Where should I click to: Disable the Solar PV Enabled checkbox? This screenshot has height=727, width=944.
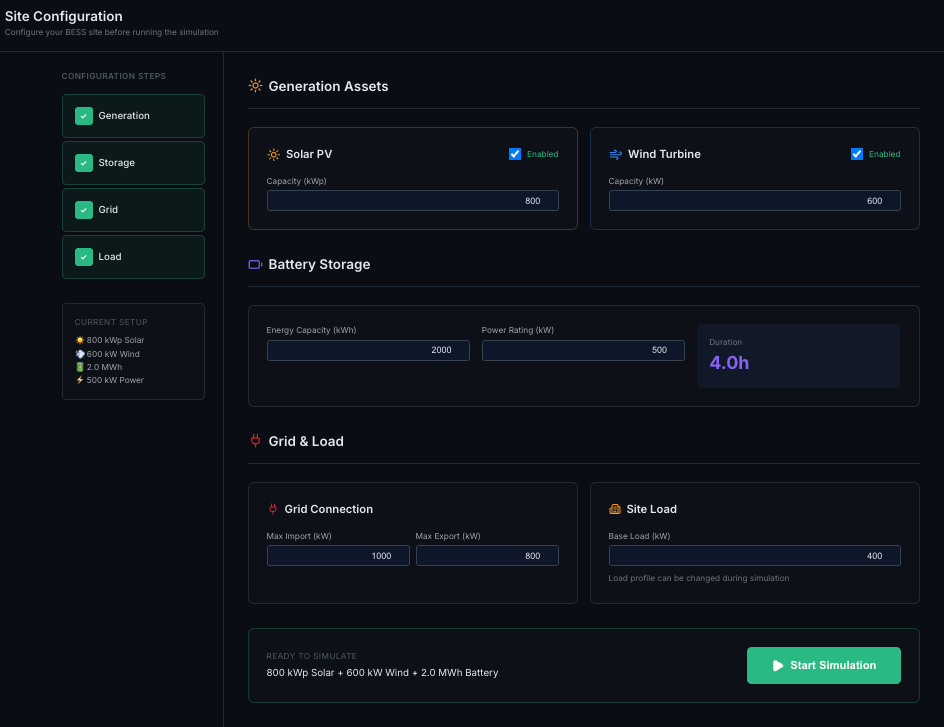pos(515,154)
